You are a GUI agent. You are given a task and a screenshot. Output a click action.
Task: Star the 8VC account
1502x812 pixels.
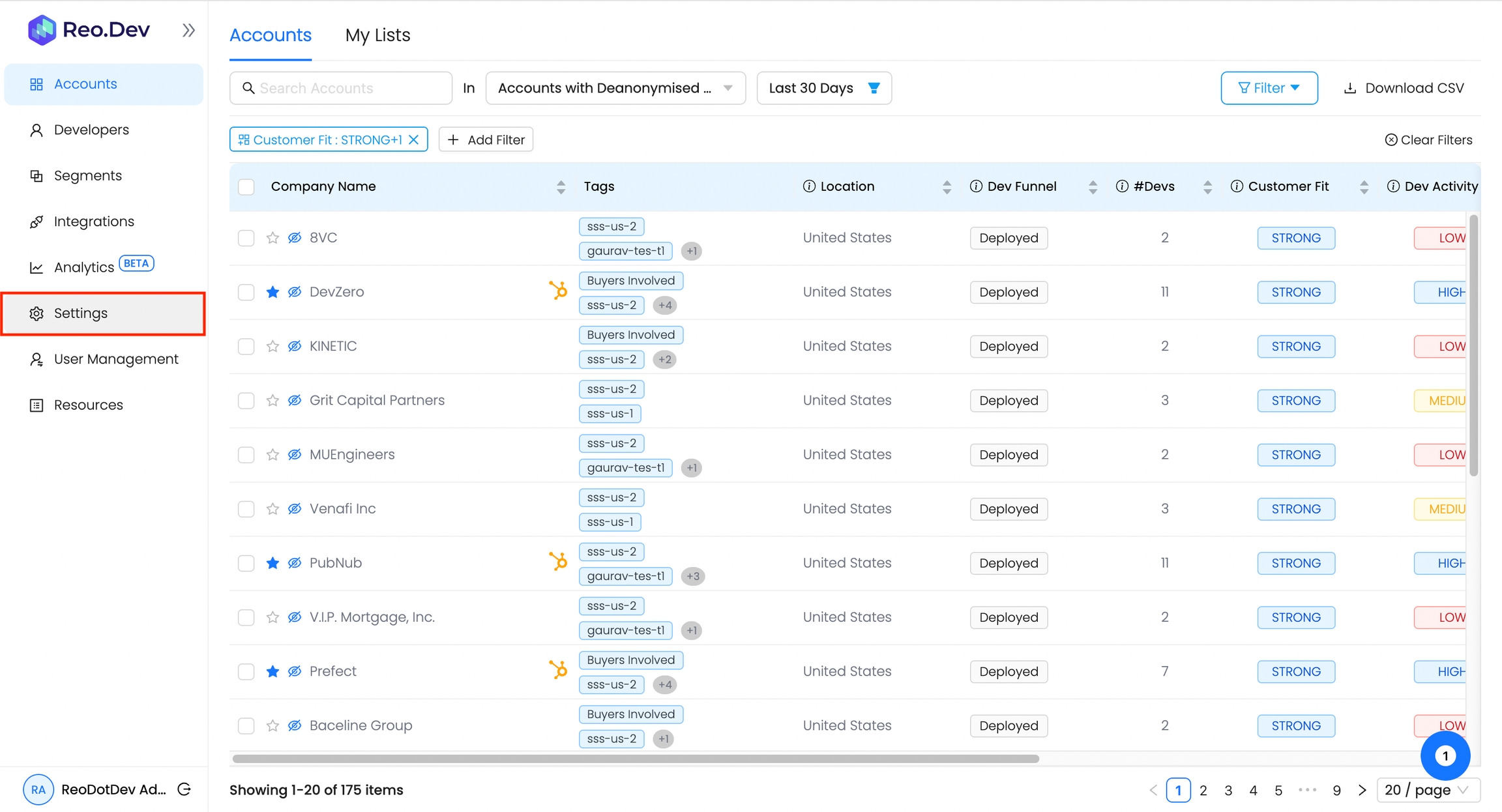pos(272,238)
